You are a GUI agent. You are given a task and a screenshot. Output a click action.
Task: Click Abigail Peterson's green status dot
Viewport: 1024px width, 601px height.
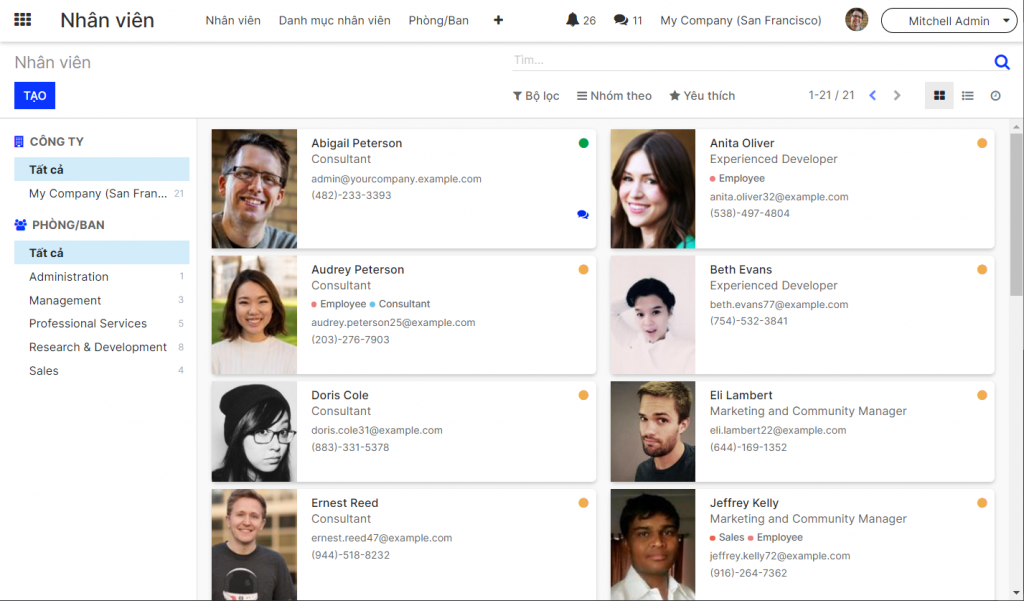tap(583, 143)
